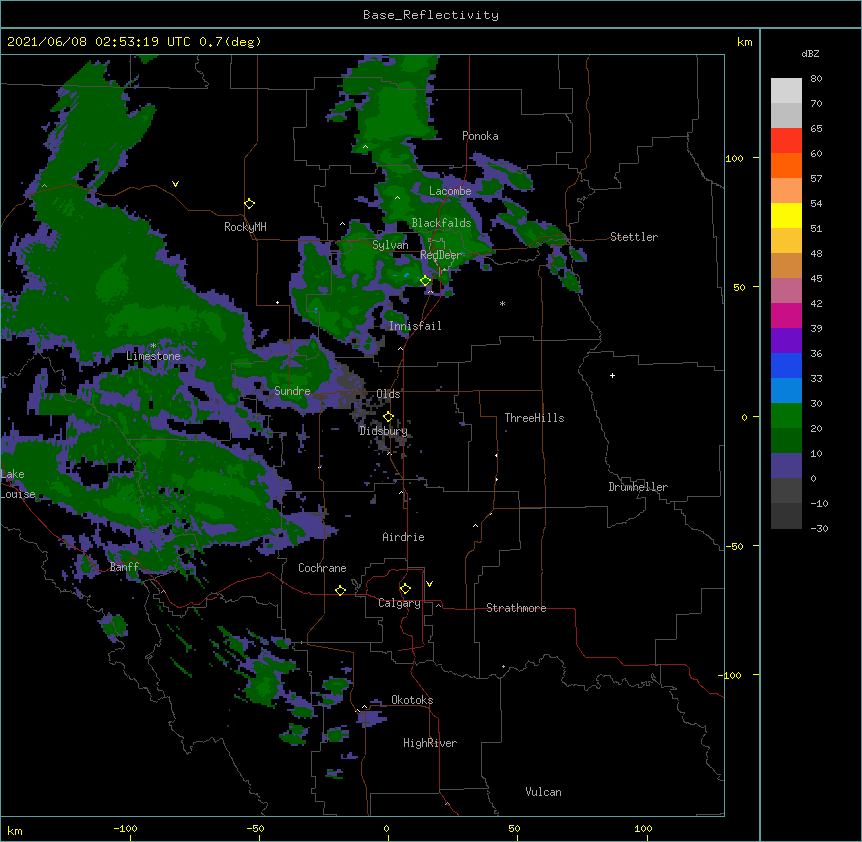Viewport: 862px width, 842px height.
Task: Select the purple 36-39 dBZ legend swatch
Action: (786, 341)
